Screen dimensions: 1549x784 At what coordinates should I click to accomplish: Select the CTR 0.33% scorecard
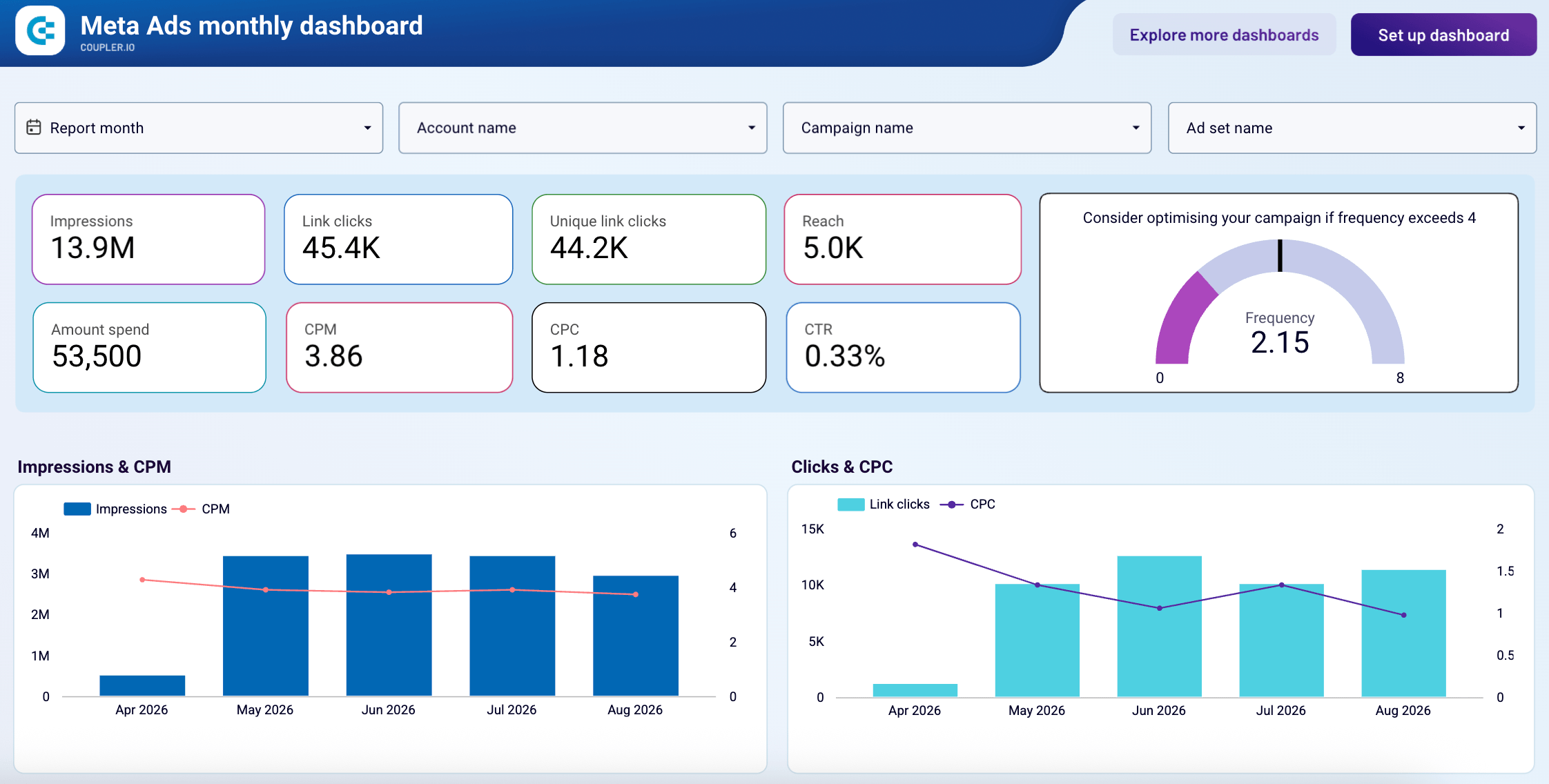903,348
